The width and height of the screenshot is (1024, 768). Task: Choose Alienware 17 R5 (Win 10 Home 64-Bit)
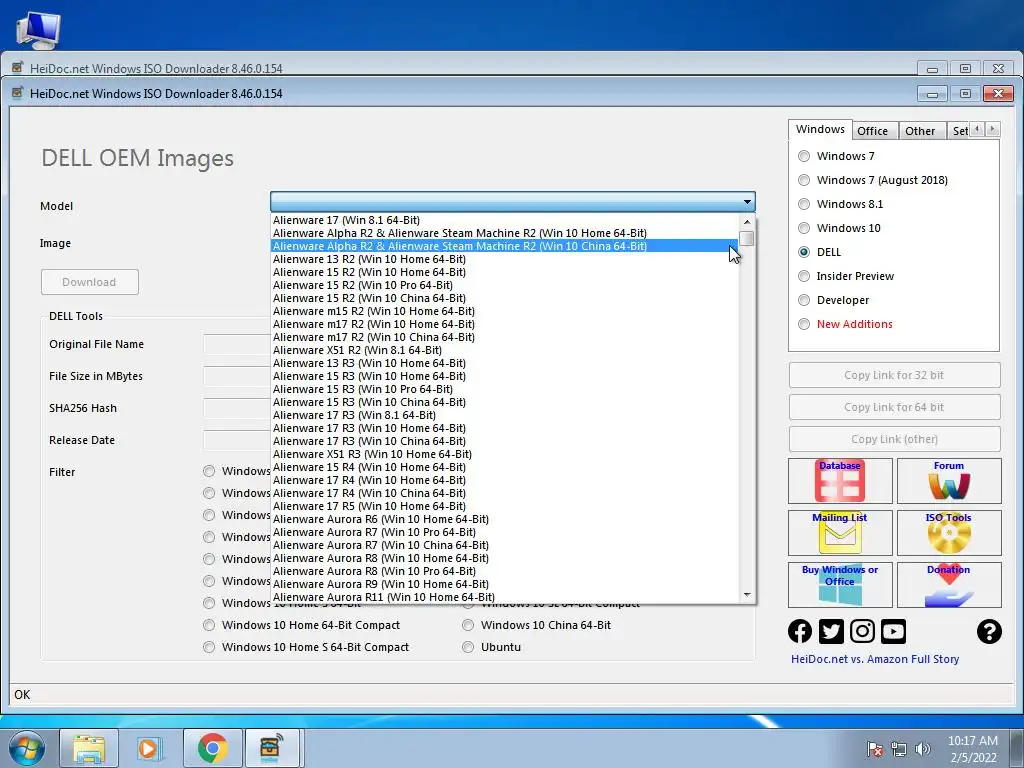point(504,506)
